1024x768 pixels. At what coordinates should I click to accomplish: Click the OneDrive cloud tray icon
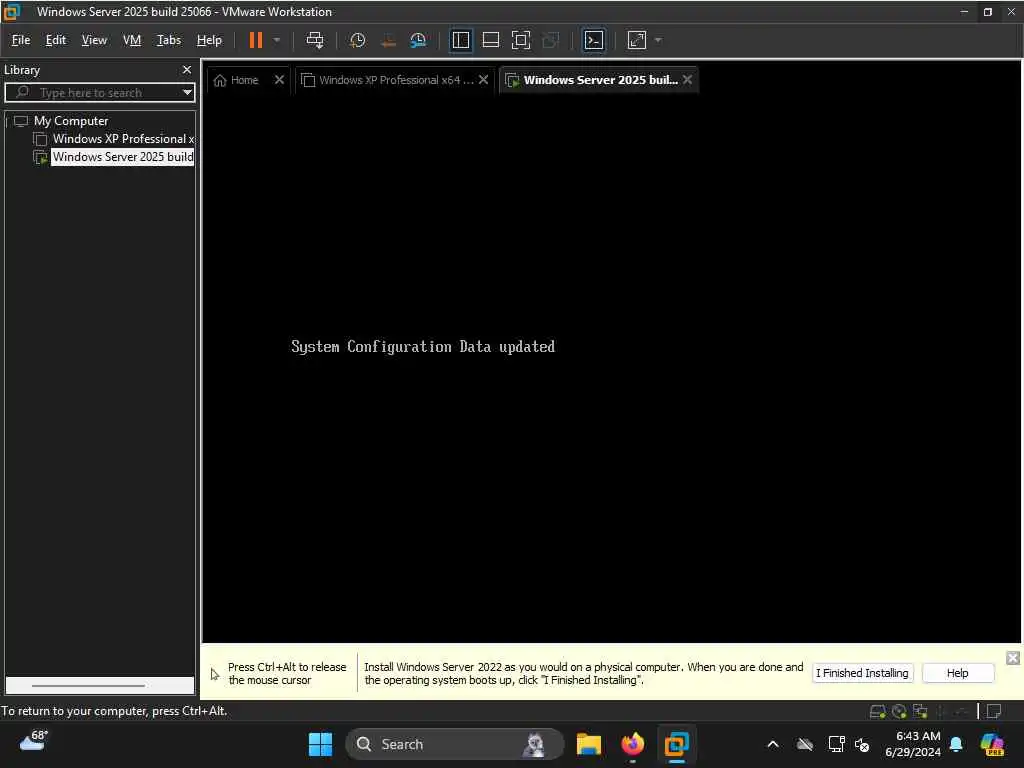click(x=805, y=744)
